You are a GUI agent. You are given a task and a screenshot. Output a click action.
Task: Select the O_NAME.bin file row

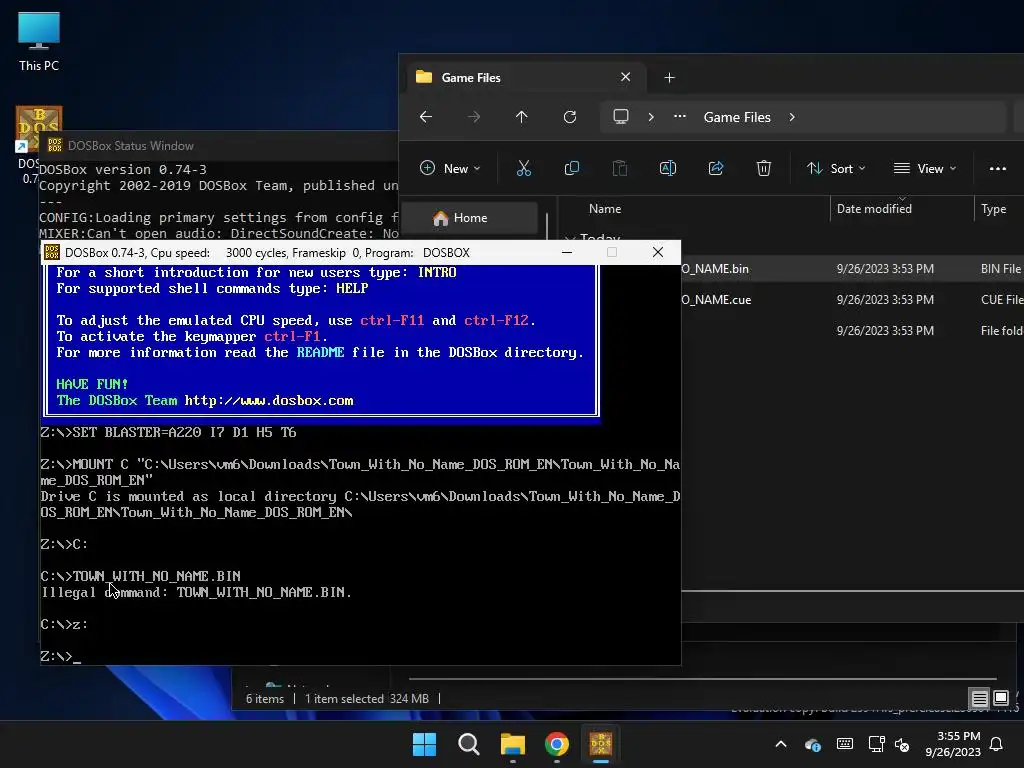tap(852, 268)
